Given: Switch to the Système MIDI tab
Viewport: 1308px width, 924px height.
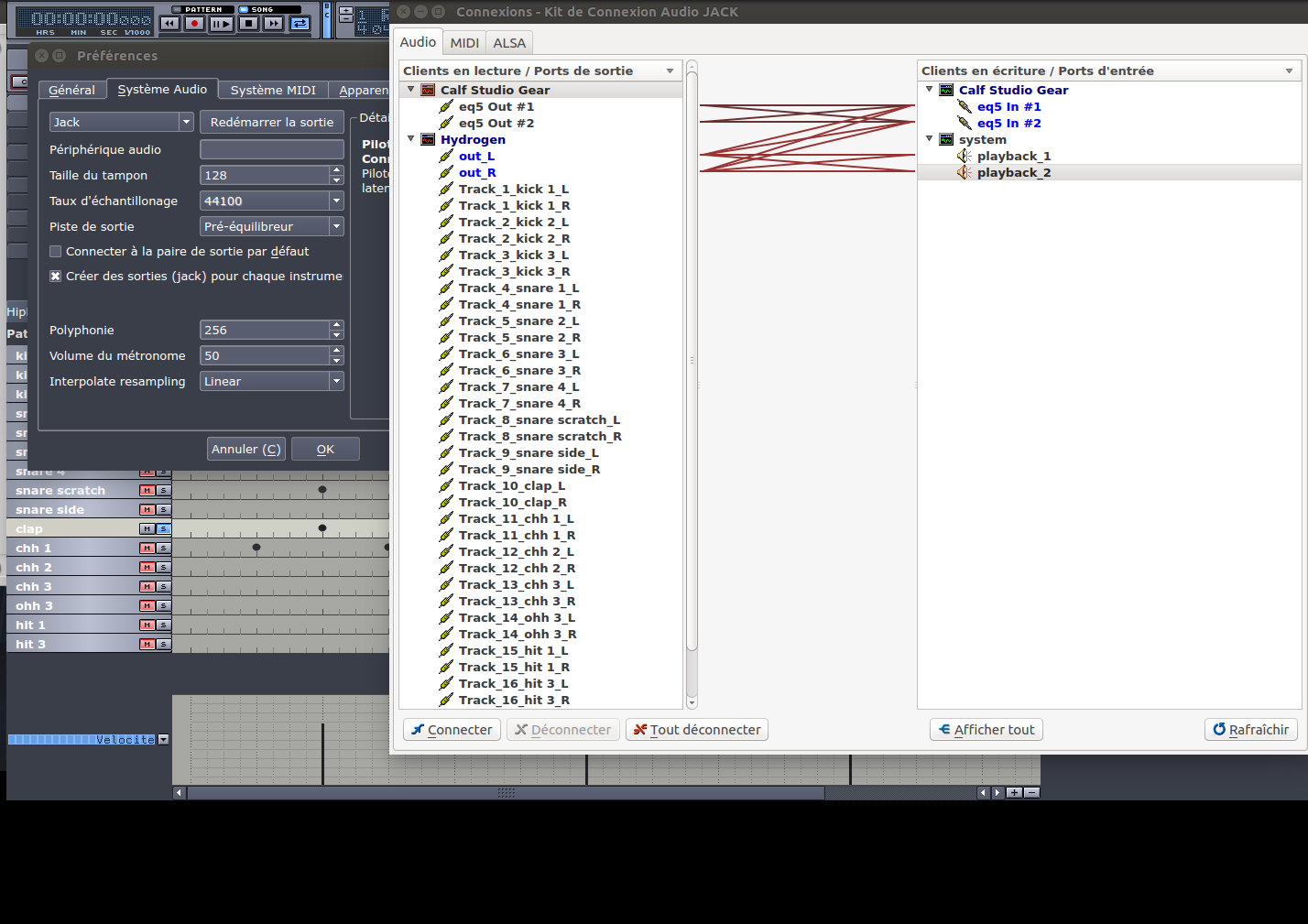Looking at the screenshot, I should pyautogui.click(x=273, y=90).
